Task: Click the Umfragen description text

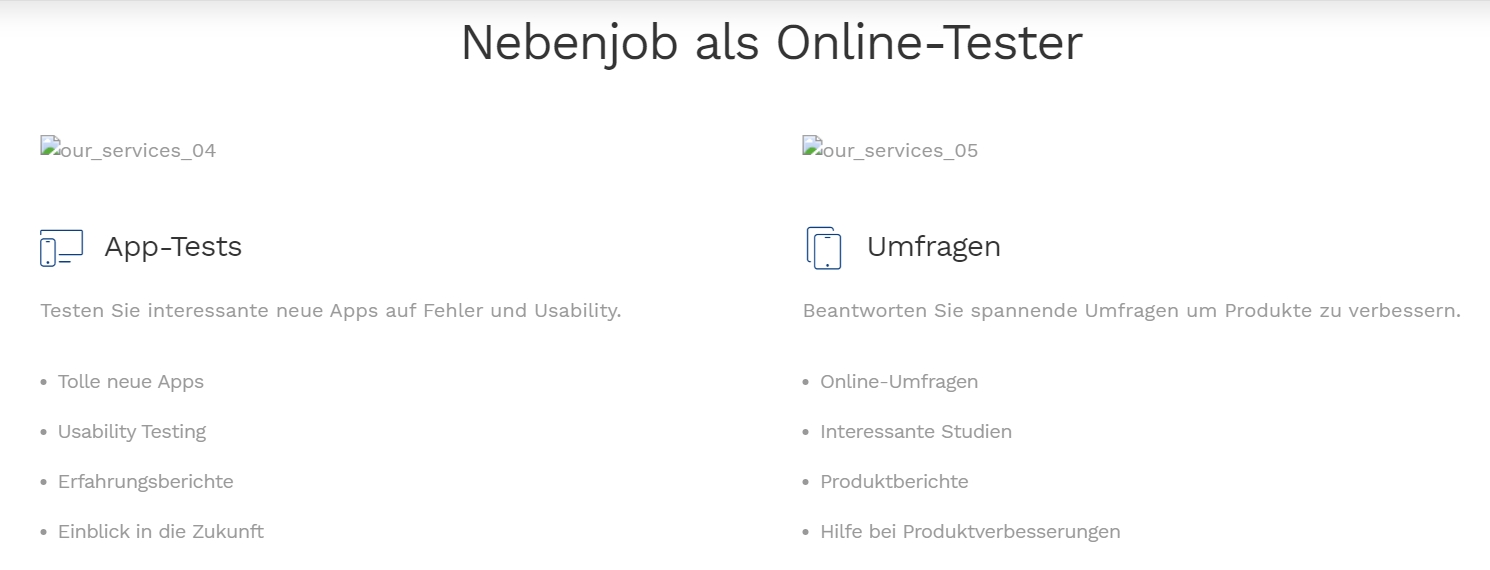Action: (1132, 311)
